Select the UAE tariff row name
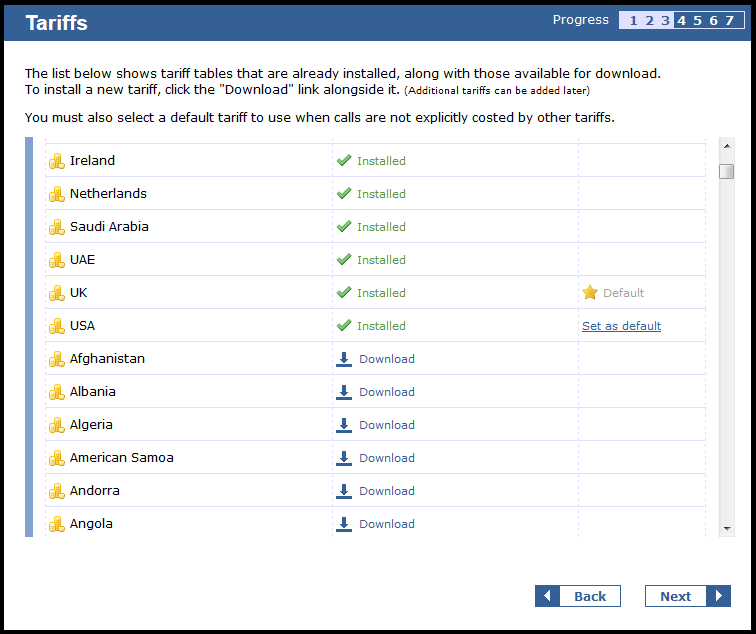Screen dimensions: 756x634 [x=81, y=260]
